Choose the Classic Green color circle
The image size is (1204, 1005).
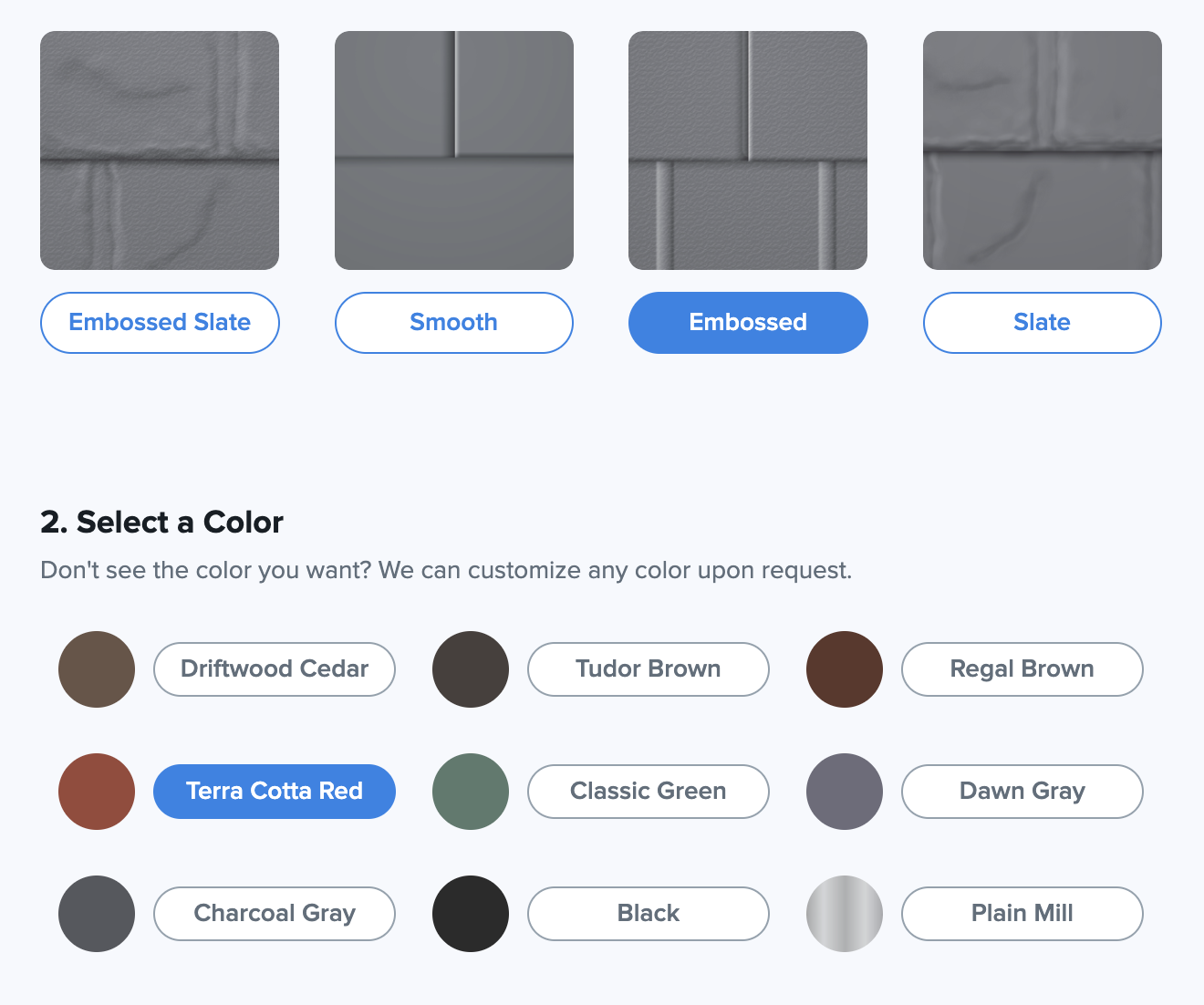point(471,792)
